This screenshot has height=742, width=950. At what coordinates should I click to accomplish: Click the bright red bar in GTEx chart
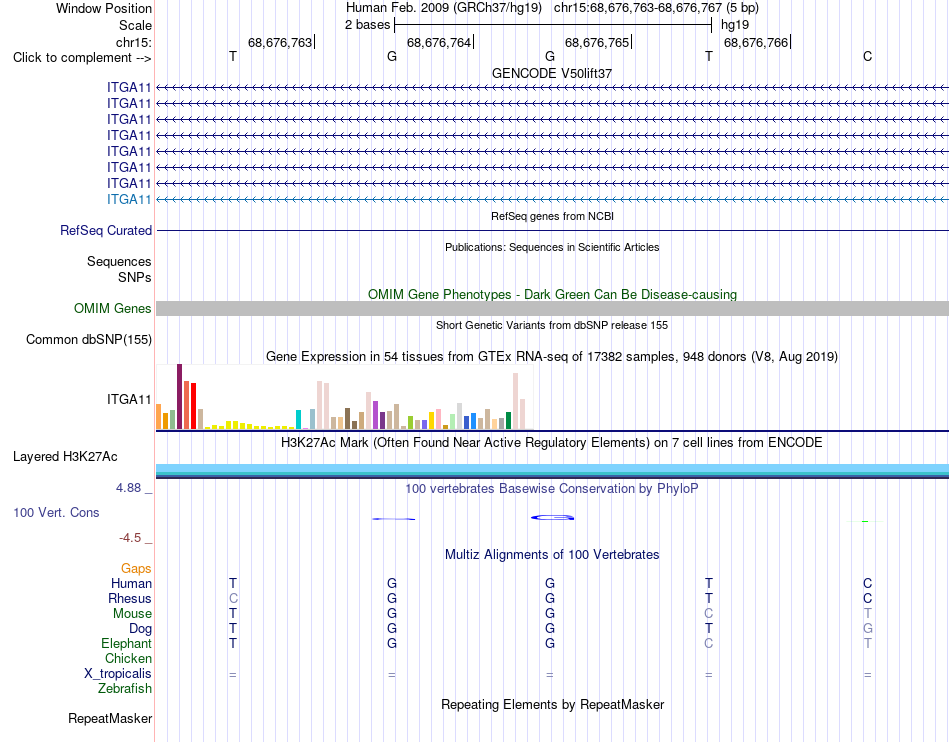(x=193, y=406)
